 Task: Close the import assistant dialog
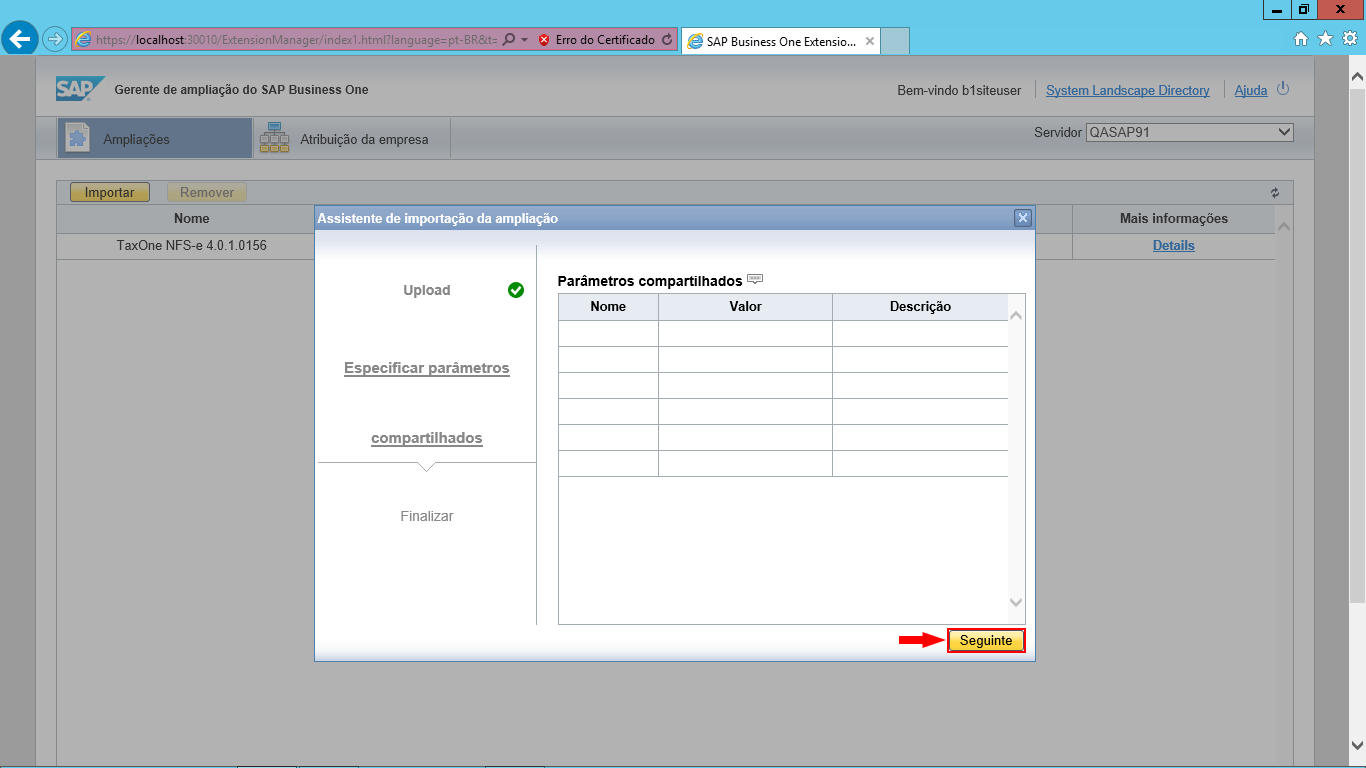pos(1022,218)
